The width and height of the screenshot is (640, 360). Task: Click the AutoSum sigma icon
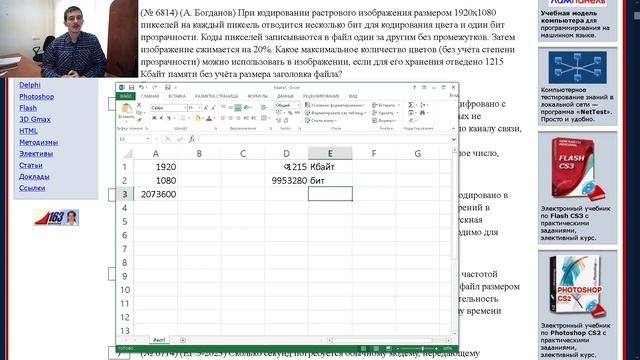click(411, 105)
